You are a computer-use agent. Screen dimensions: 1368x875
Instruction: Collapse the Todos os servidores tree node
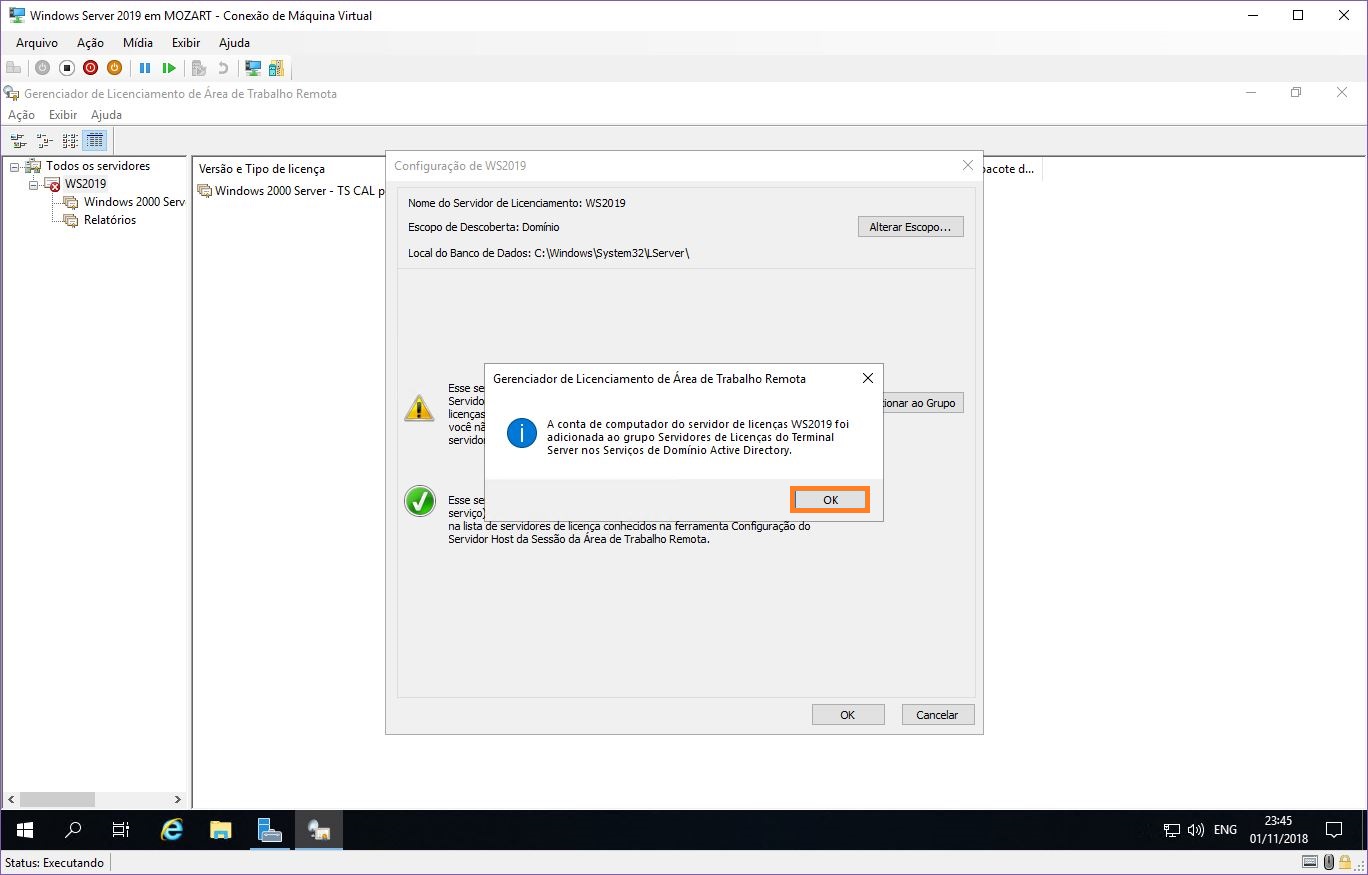click(14, 166)
